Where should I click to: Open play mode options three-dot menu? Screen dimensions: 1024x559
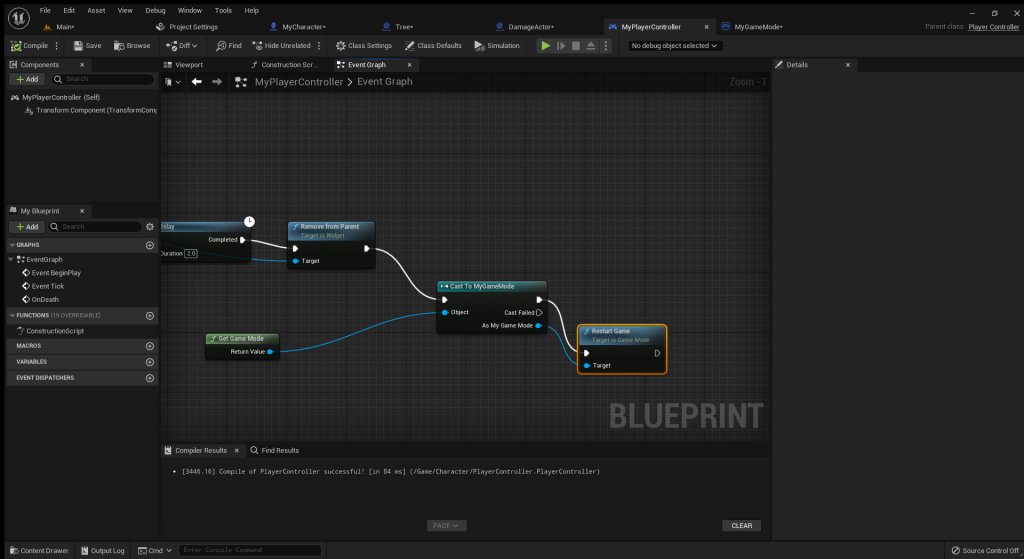pyautogui.click(x=605, y=46)
